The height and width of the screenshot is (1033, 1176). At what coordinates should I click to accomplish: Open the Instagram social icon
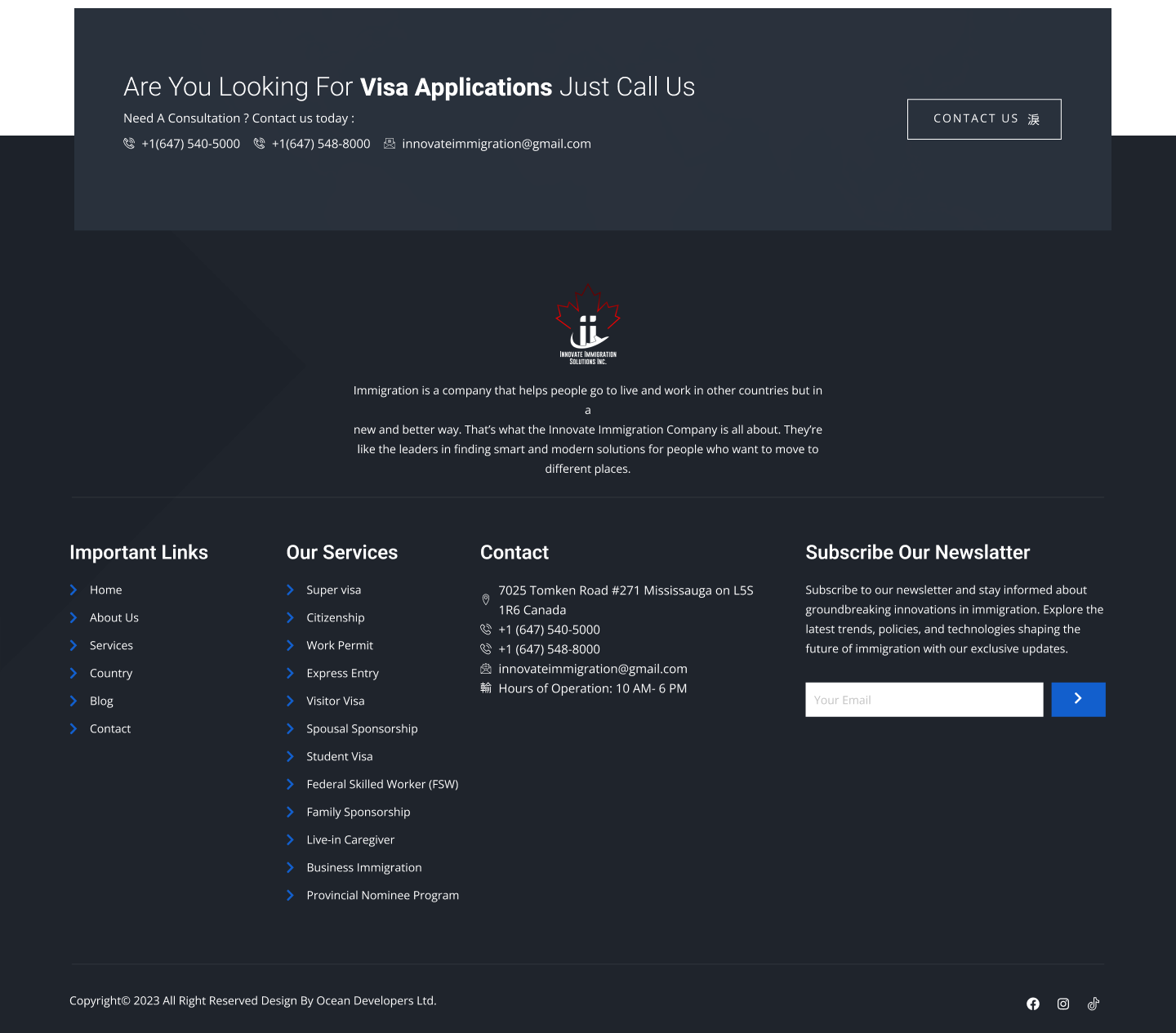[x=1063, y=1004]
